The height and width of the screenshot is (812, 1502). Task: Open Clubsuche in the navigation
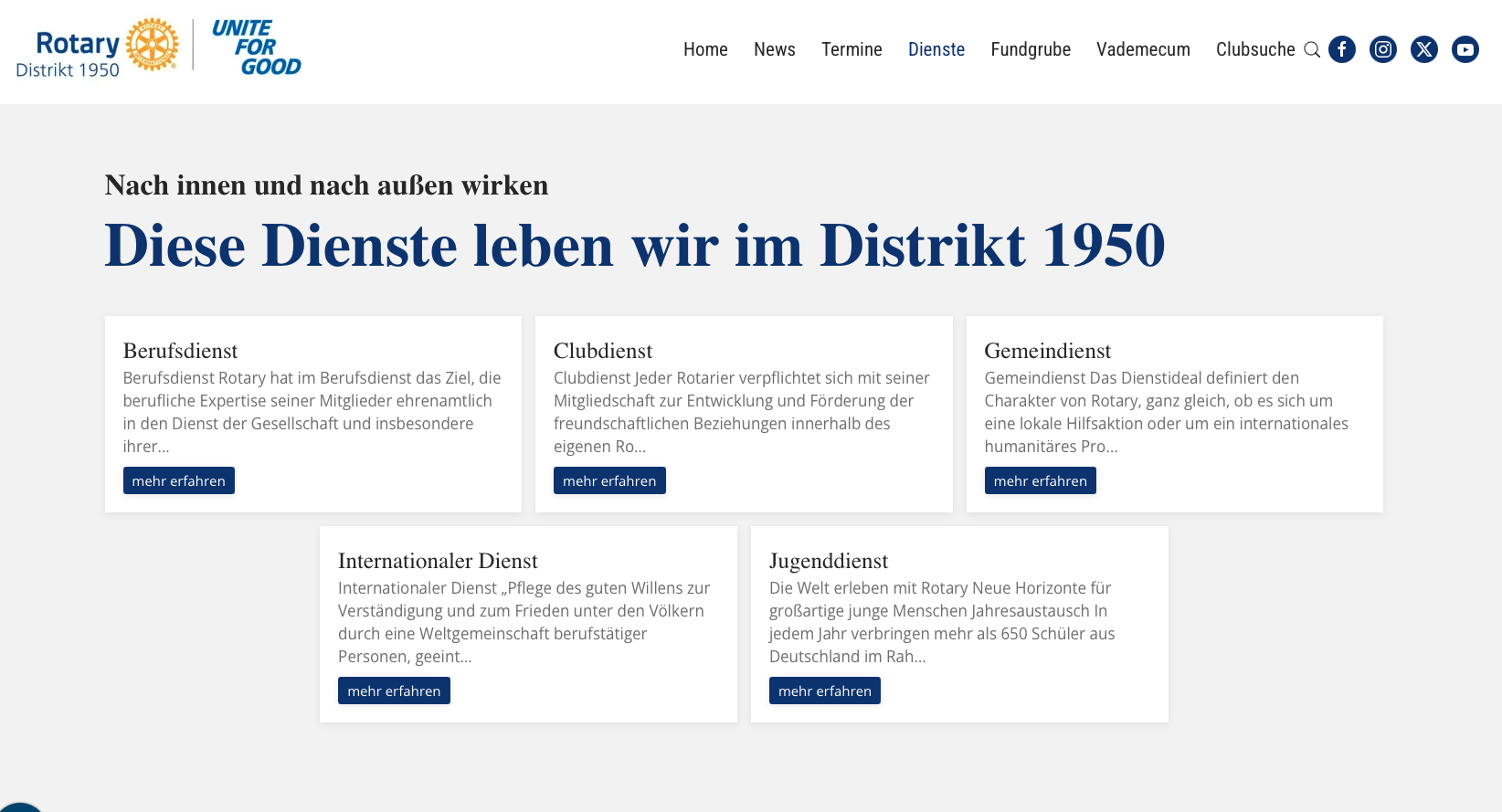tap(1254, 49)
